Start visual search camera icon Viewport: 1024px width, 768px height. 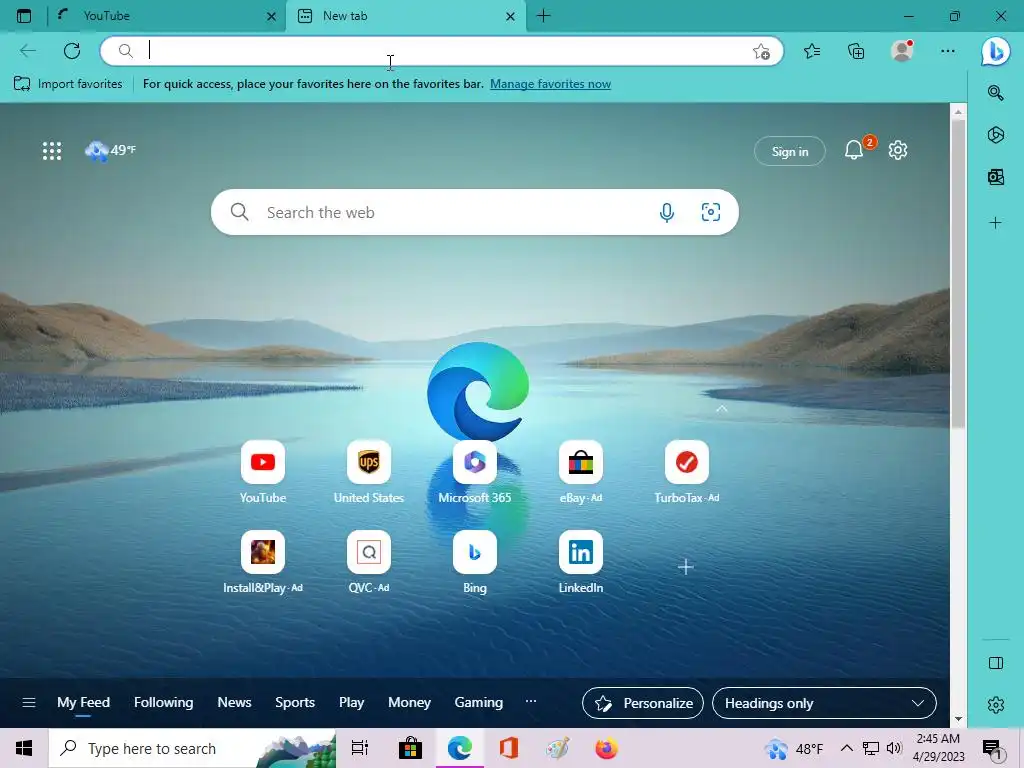tap(711, 212)
